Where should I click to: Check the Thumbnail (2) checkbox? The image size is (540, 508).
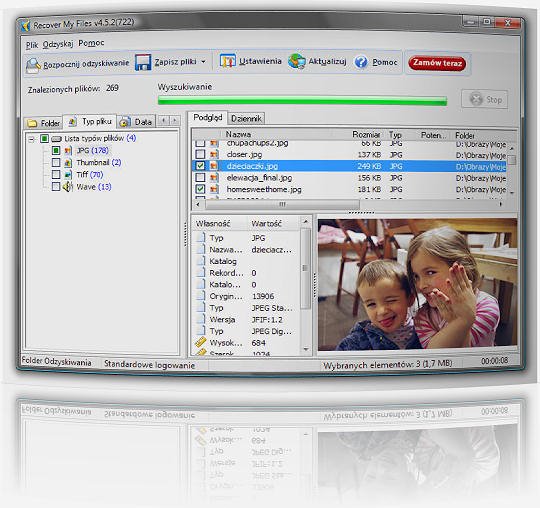tap(56, 163)
